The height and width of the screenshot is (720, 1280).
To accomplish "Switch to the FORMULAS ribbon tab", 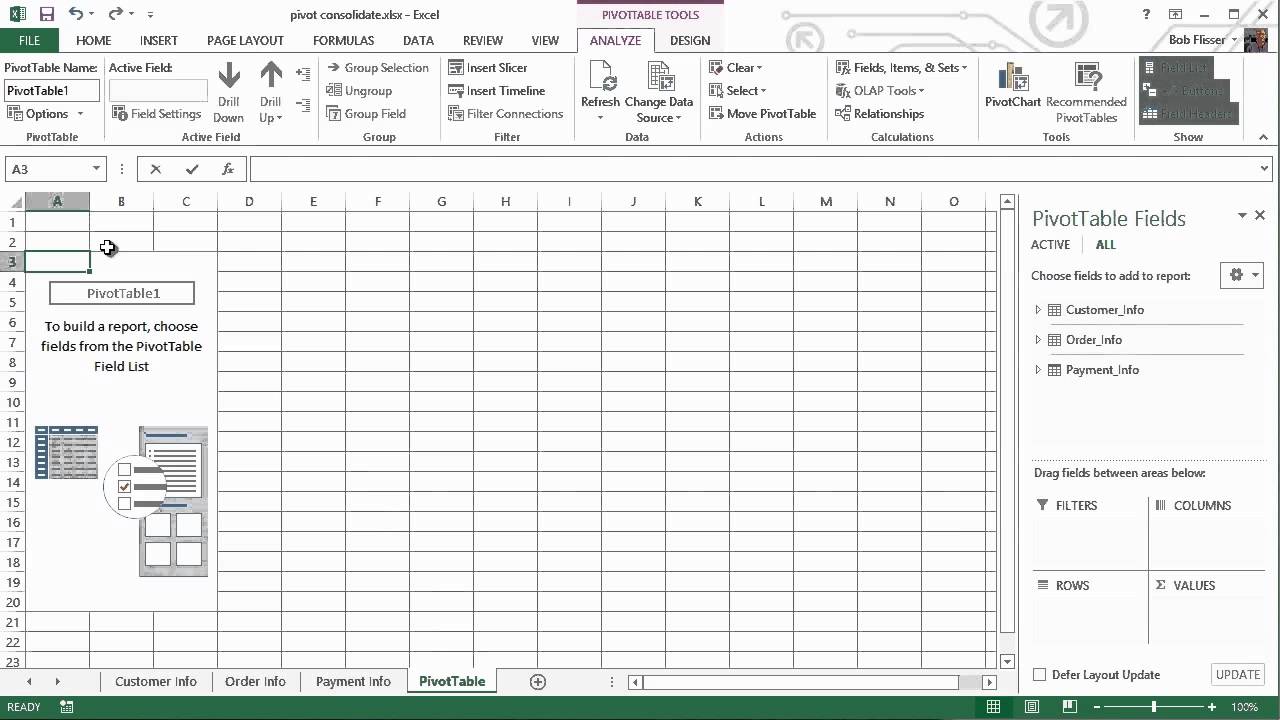I will [x=343, y=41].
